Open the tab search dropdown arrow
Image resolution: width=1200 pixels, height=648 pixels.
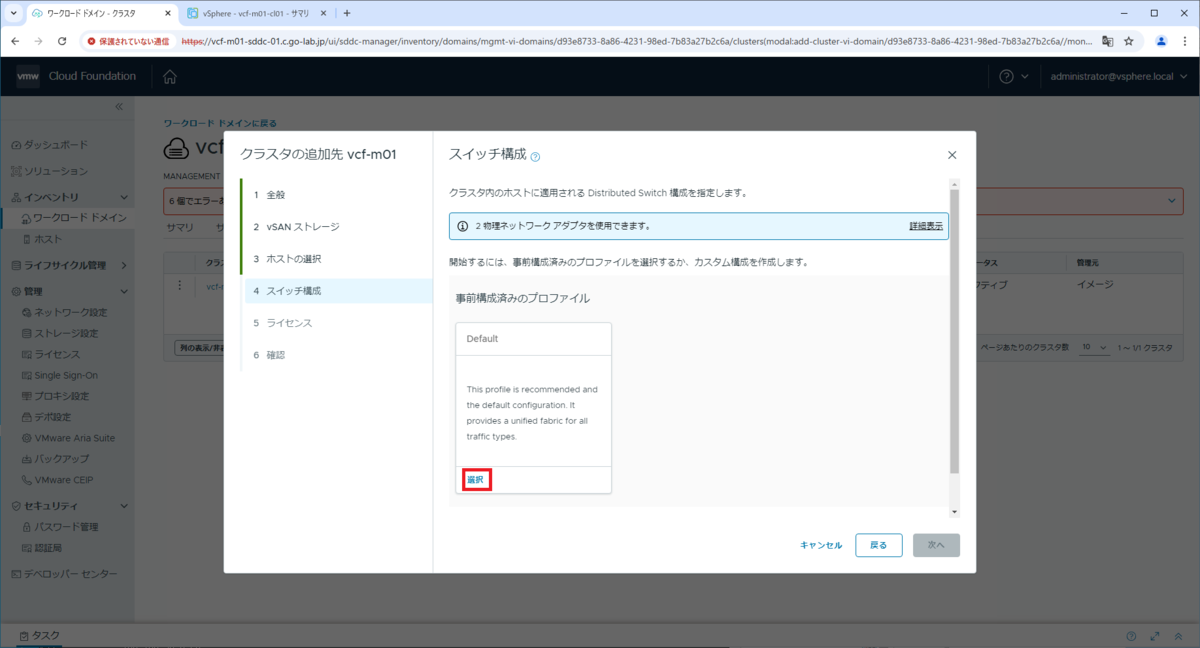(x=12, y=13)
